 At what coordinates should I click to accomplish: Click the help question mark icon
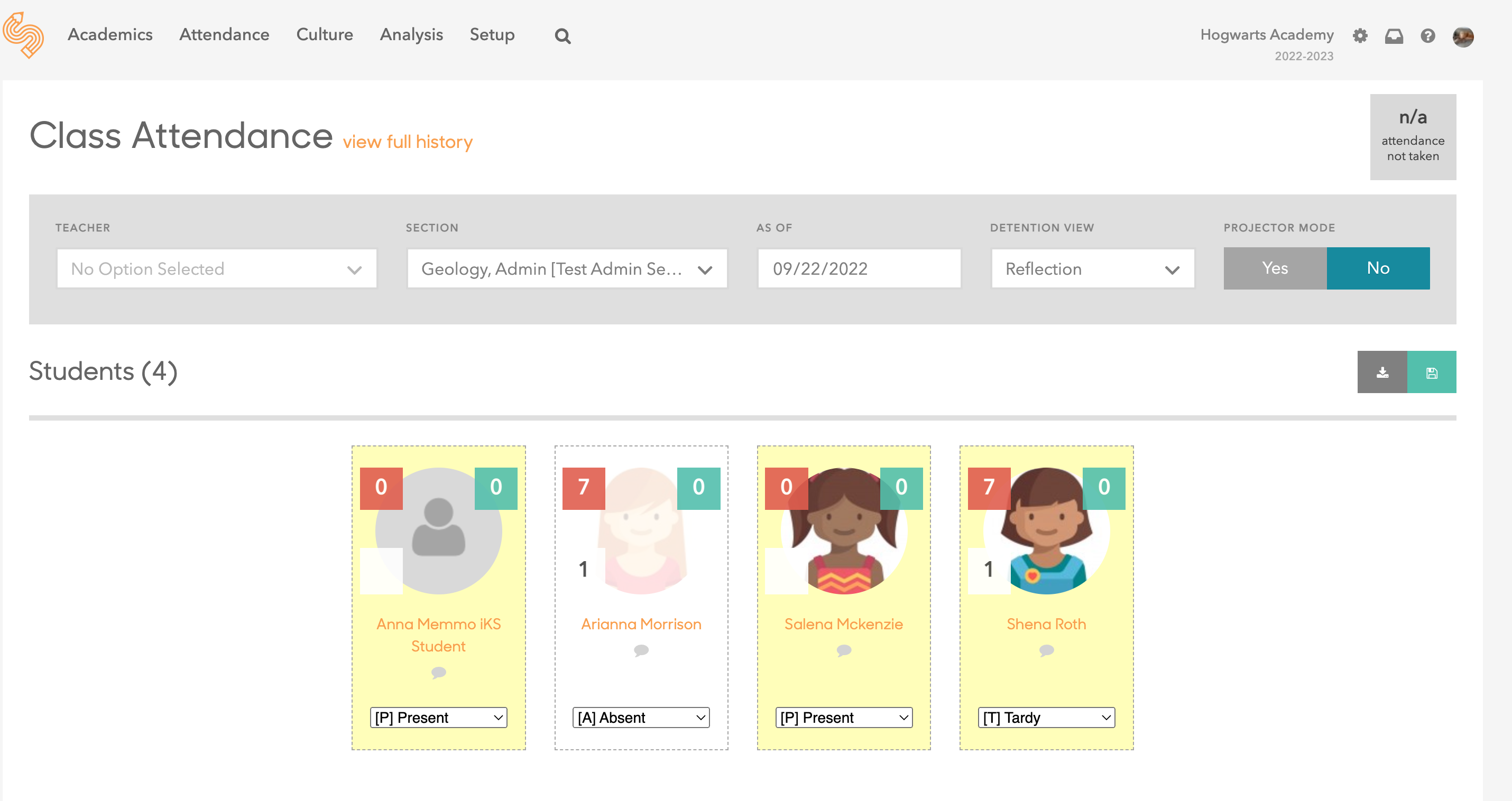(x=1427, y=36)
